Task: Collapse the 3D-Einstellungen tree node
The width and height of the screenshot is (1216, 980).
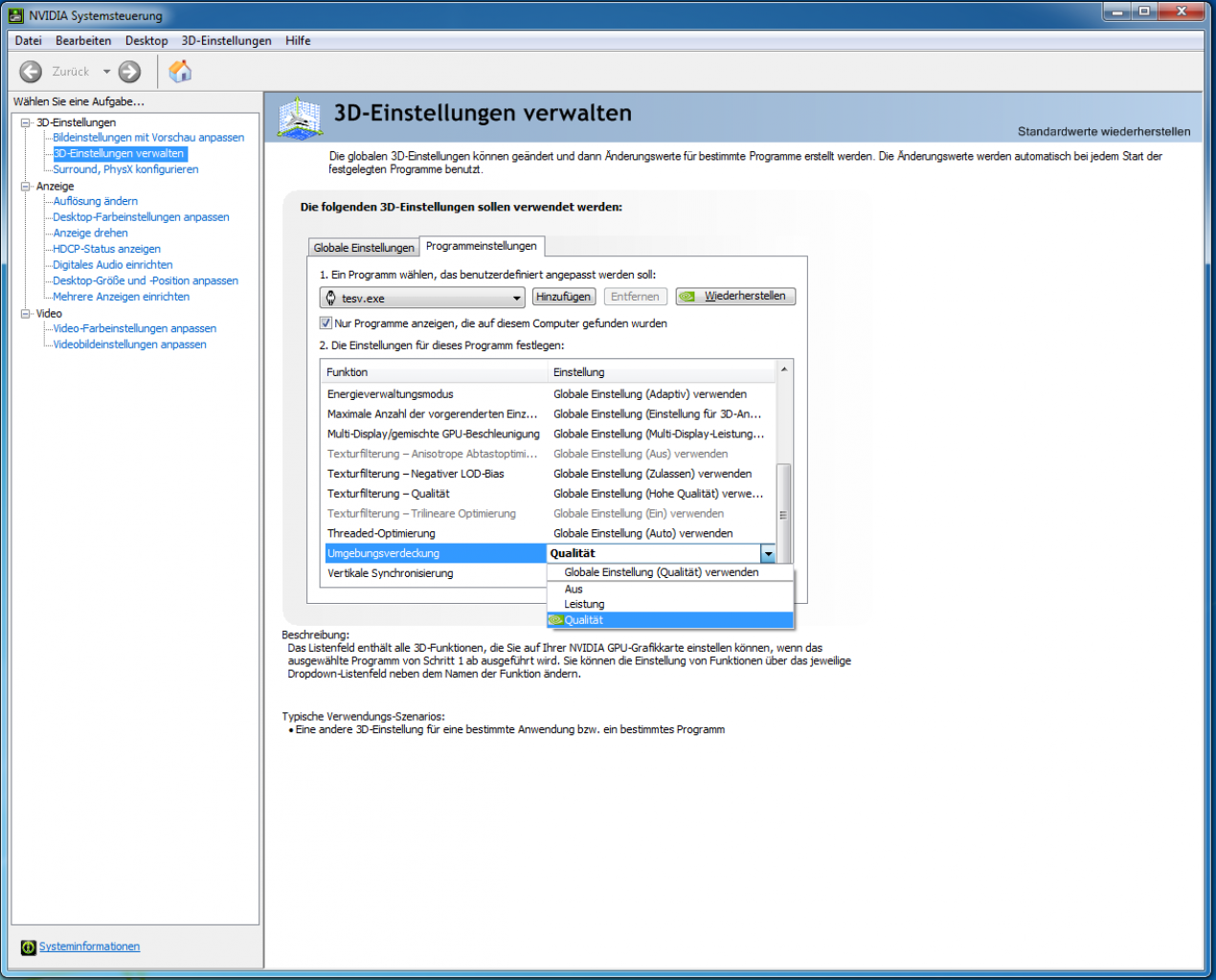Action: pyautogui.click(x=26, y=122)
